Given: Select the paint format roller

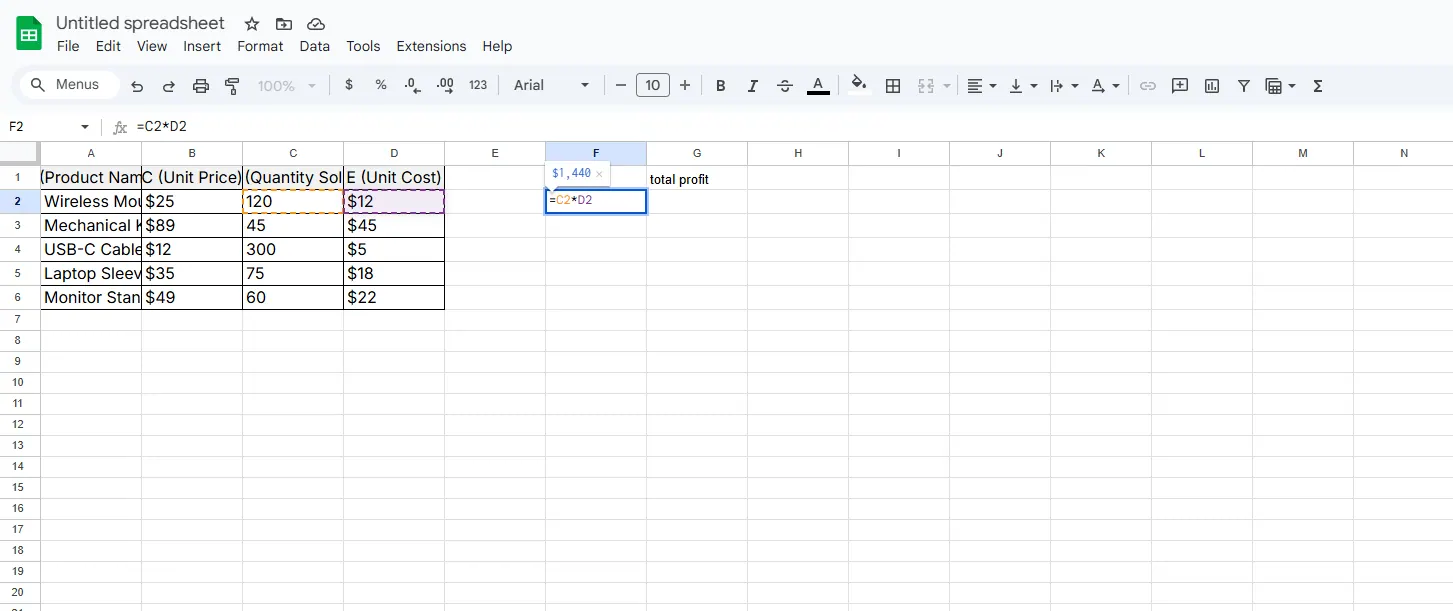Looking at the screenshot, I should pyautogui.click(x=232, y=86).
